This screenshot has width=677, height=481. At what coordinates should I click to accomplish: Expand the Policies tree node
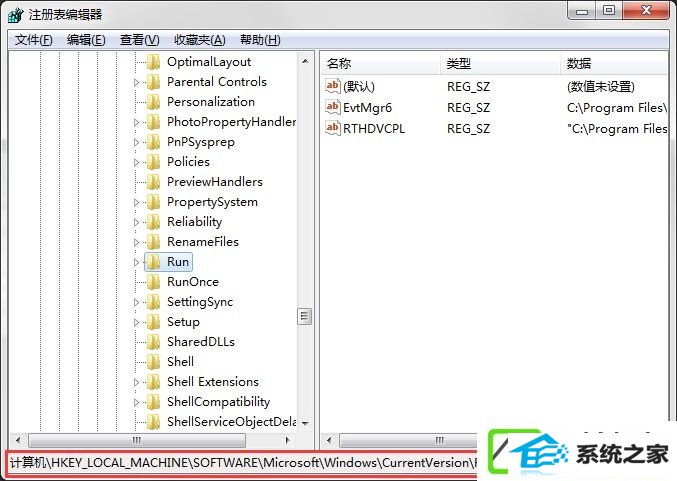136,162
